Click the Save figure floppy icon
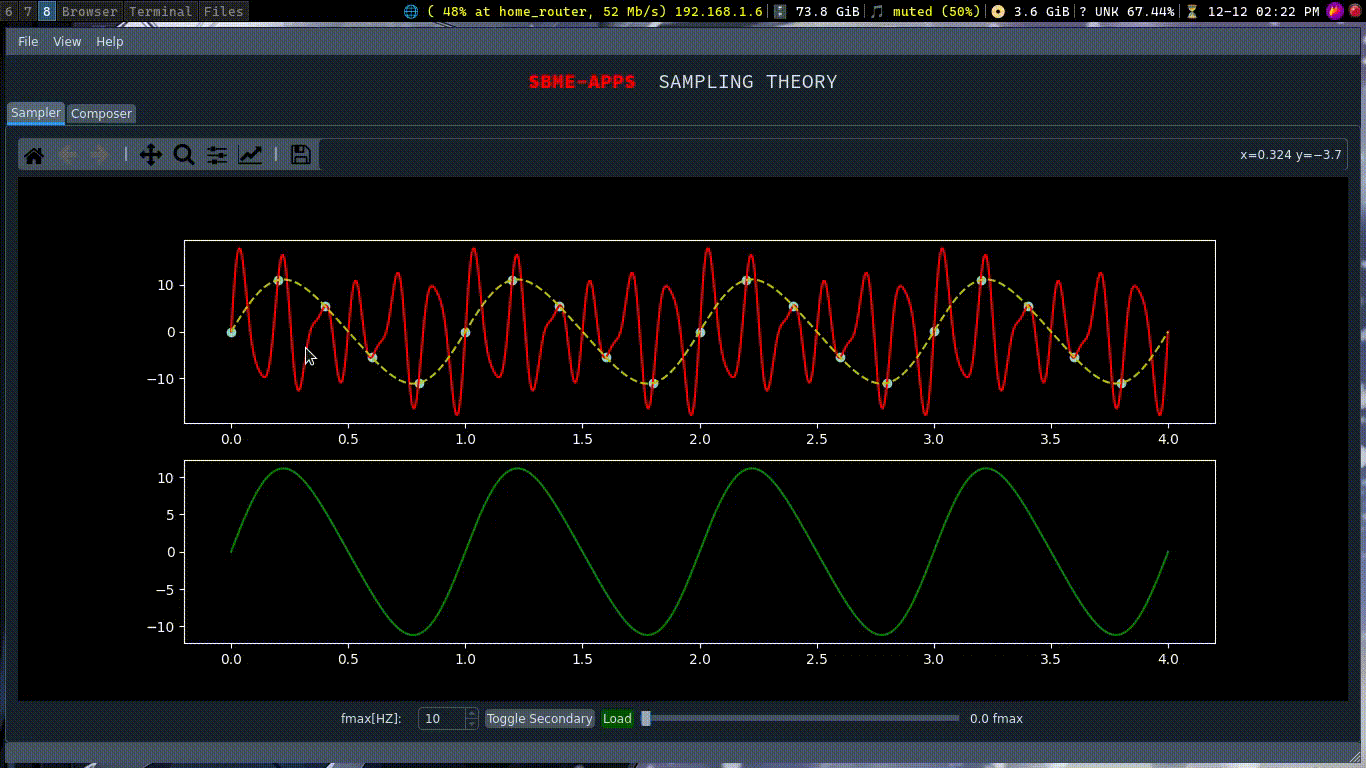Image resolution: width=1366 pixels, height=768 pixels. click(x=301, y=155)
